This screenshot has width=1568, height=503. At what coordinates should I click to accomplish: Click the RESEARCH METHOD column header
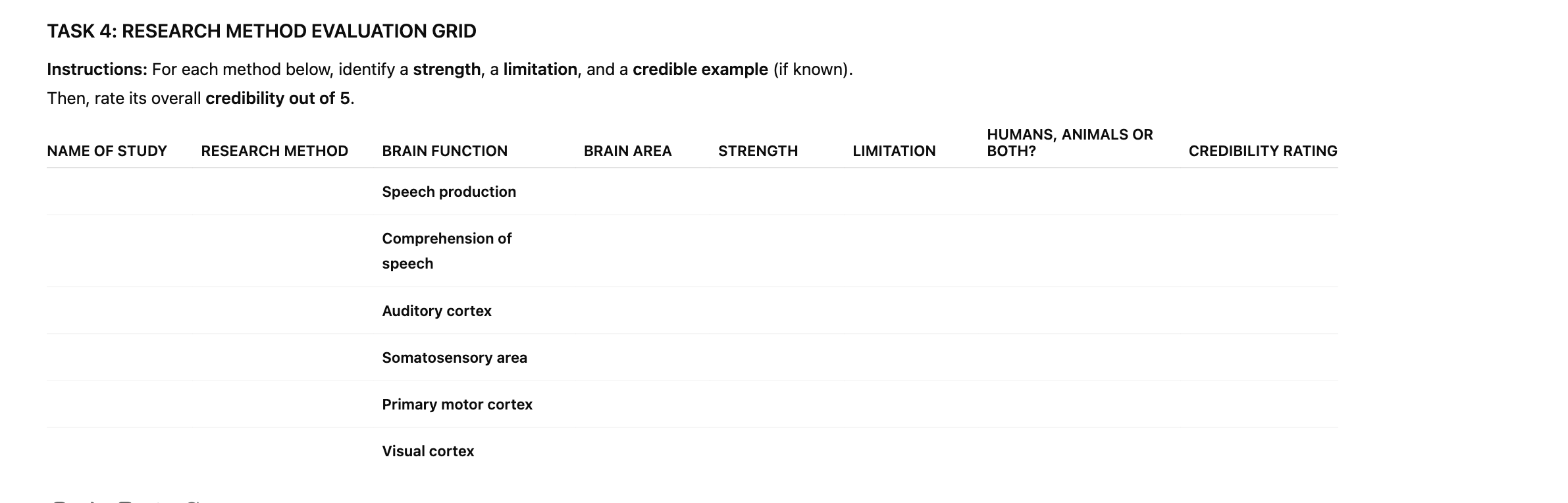[x=274, y=151]
